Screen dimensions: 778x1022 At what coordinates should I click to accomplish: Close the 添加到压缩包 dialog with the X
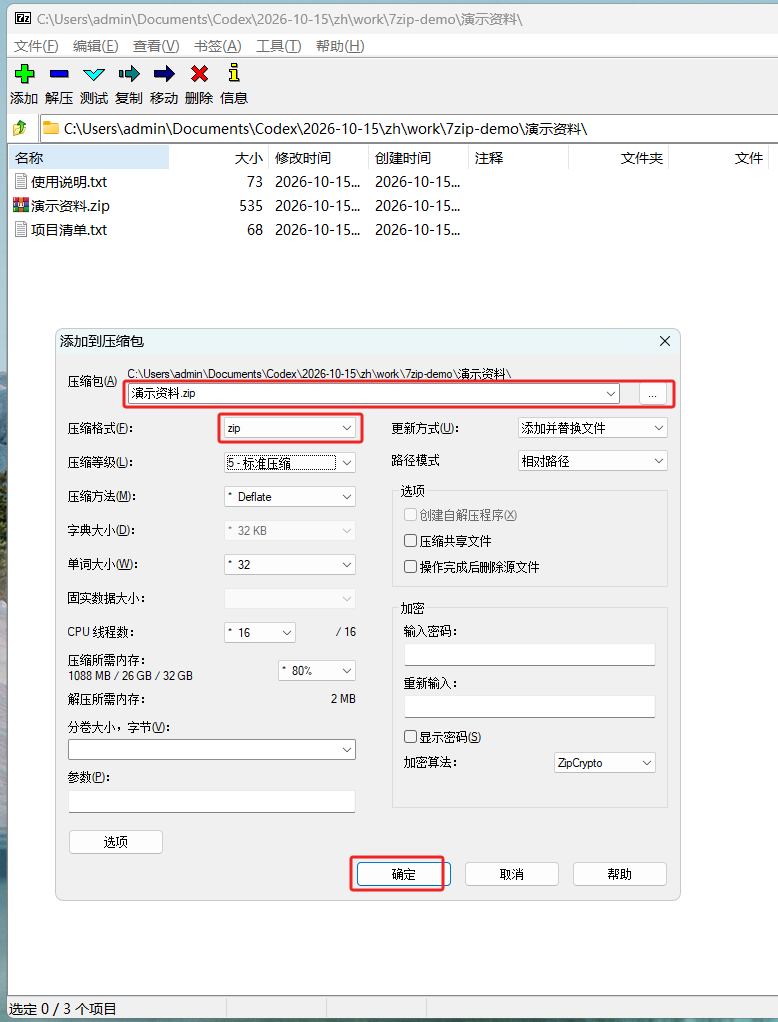(x=665, y=341)
